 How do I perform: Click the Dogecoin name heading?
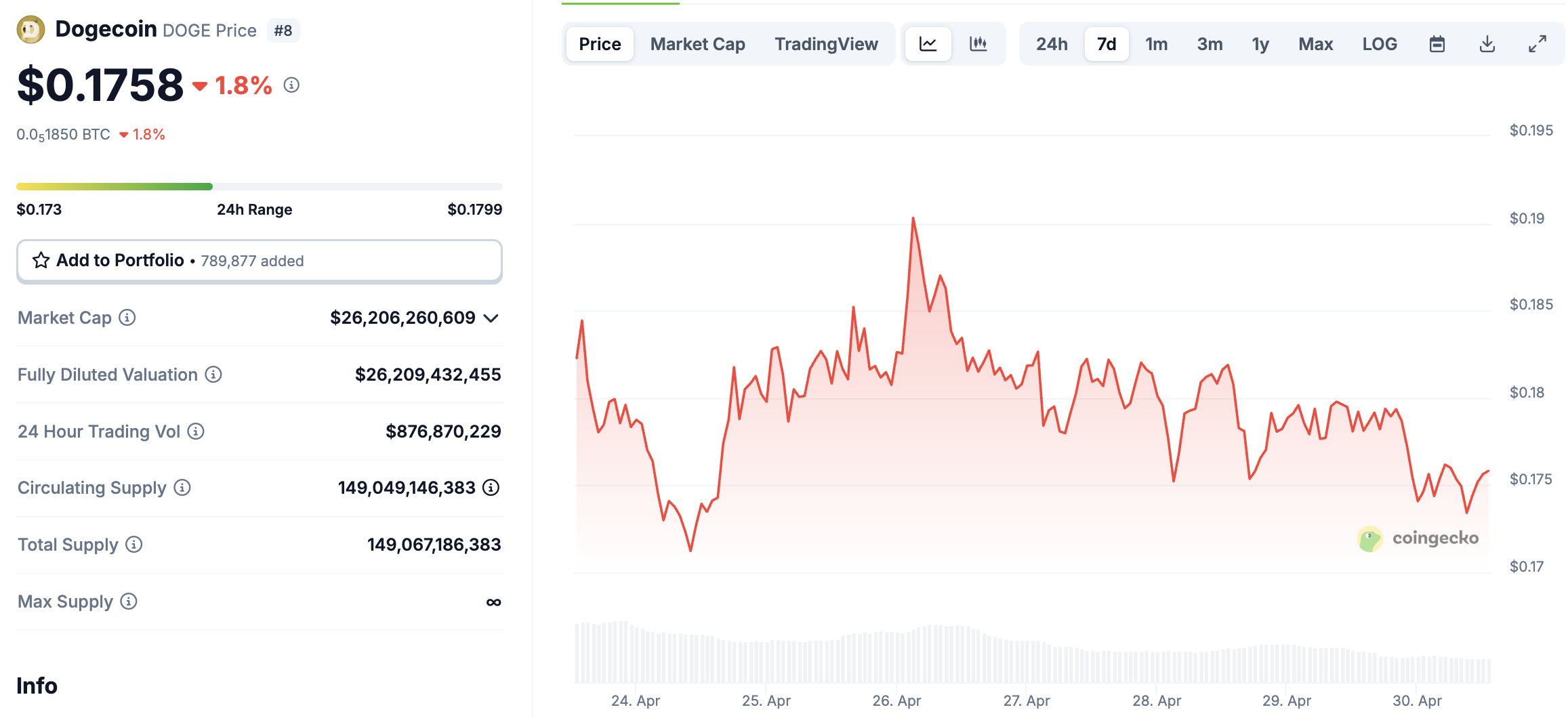(x=106, y=29)
